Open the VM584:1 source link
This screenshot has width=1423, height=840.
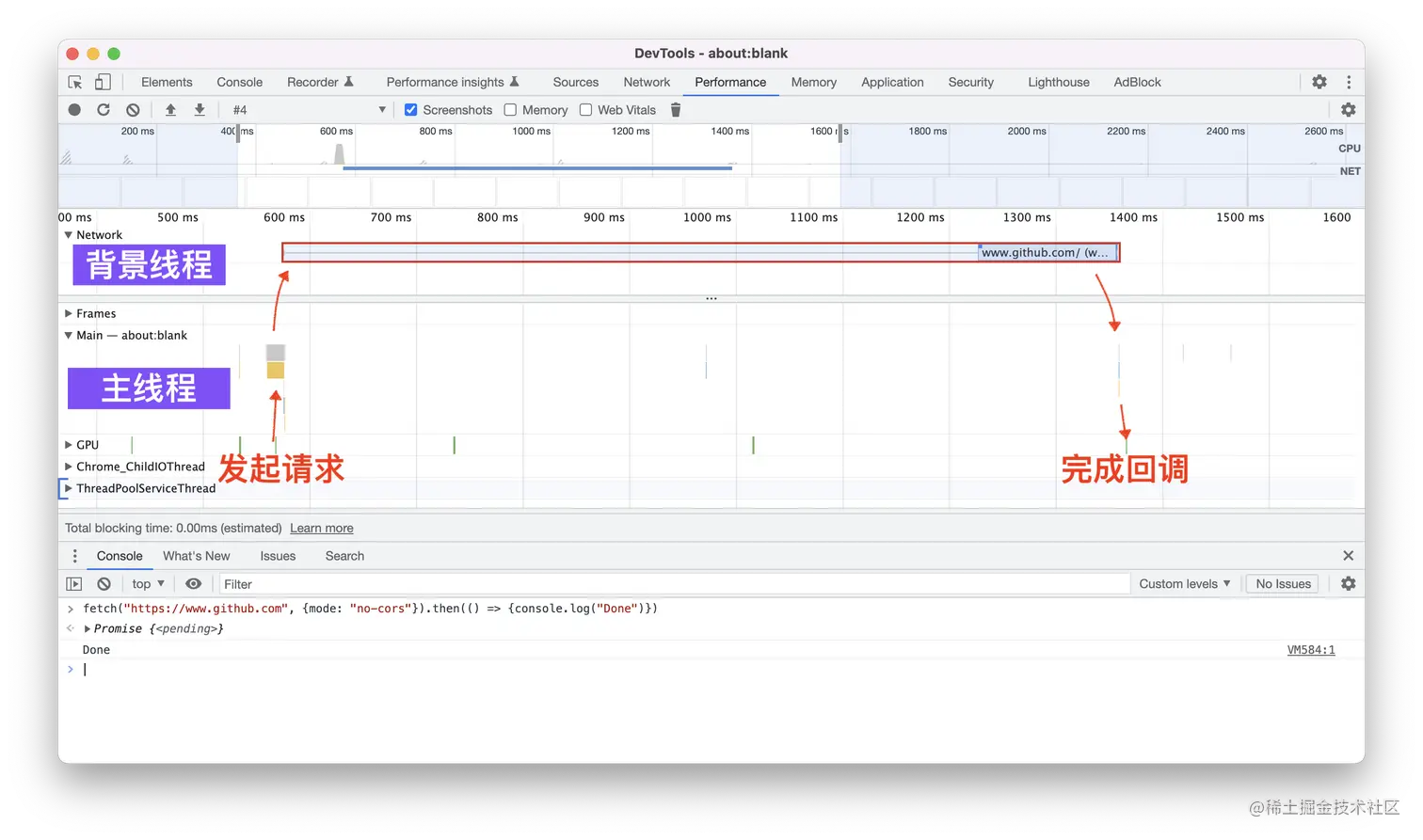click(1311, 650)
